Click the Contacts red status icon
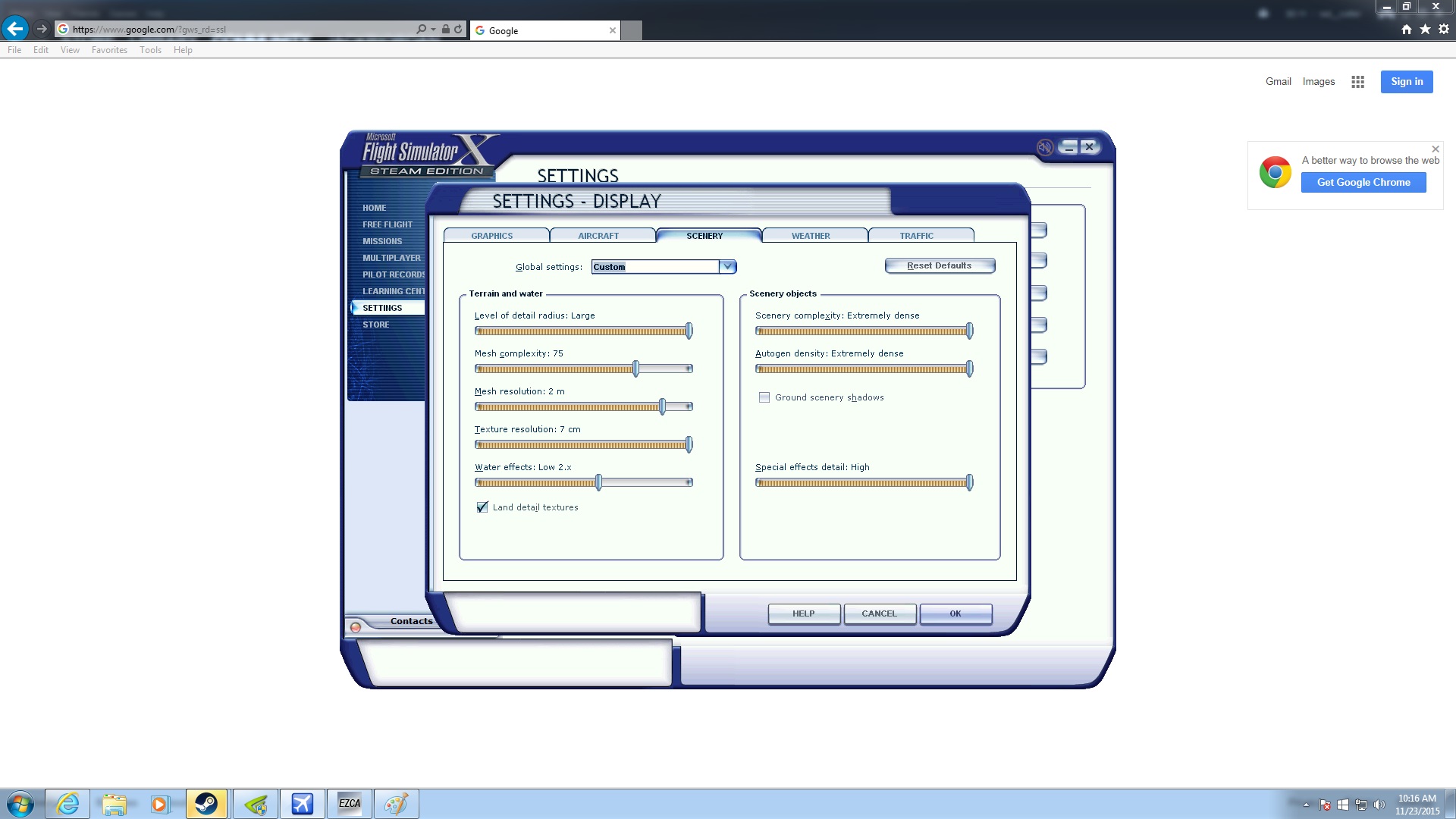 (x=355, y=627)
